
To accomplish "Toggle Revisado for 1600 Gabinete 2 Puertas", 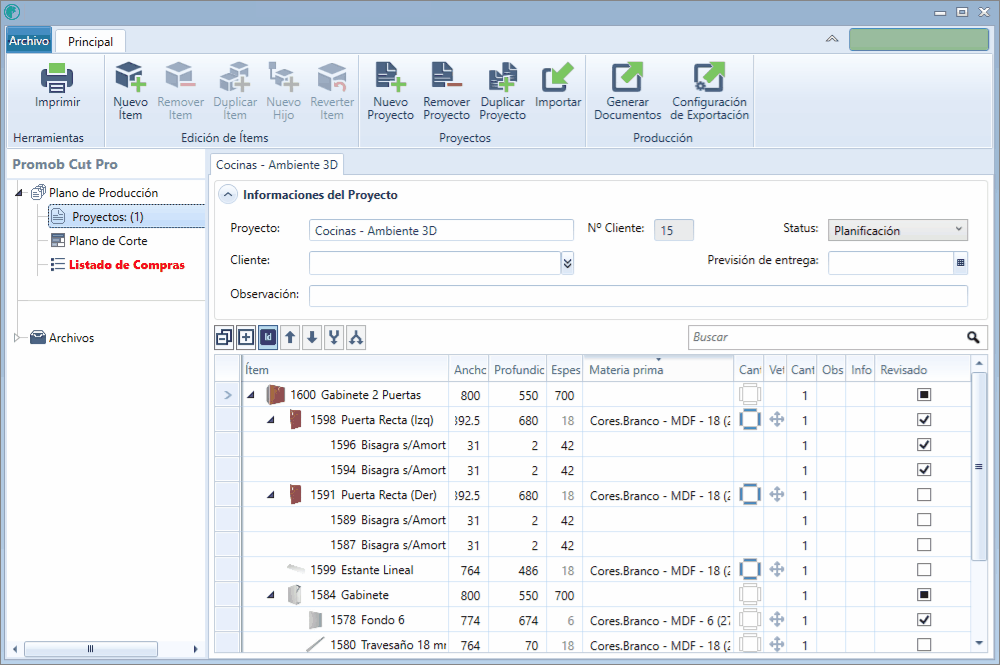I will 923,395.
